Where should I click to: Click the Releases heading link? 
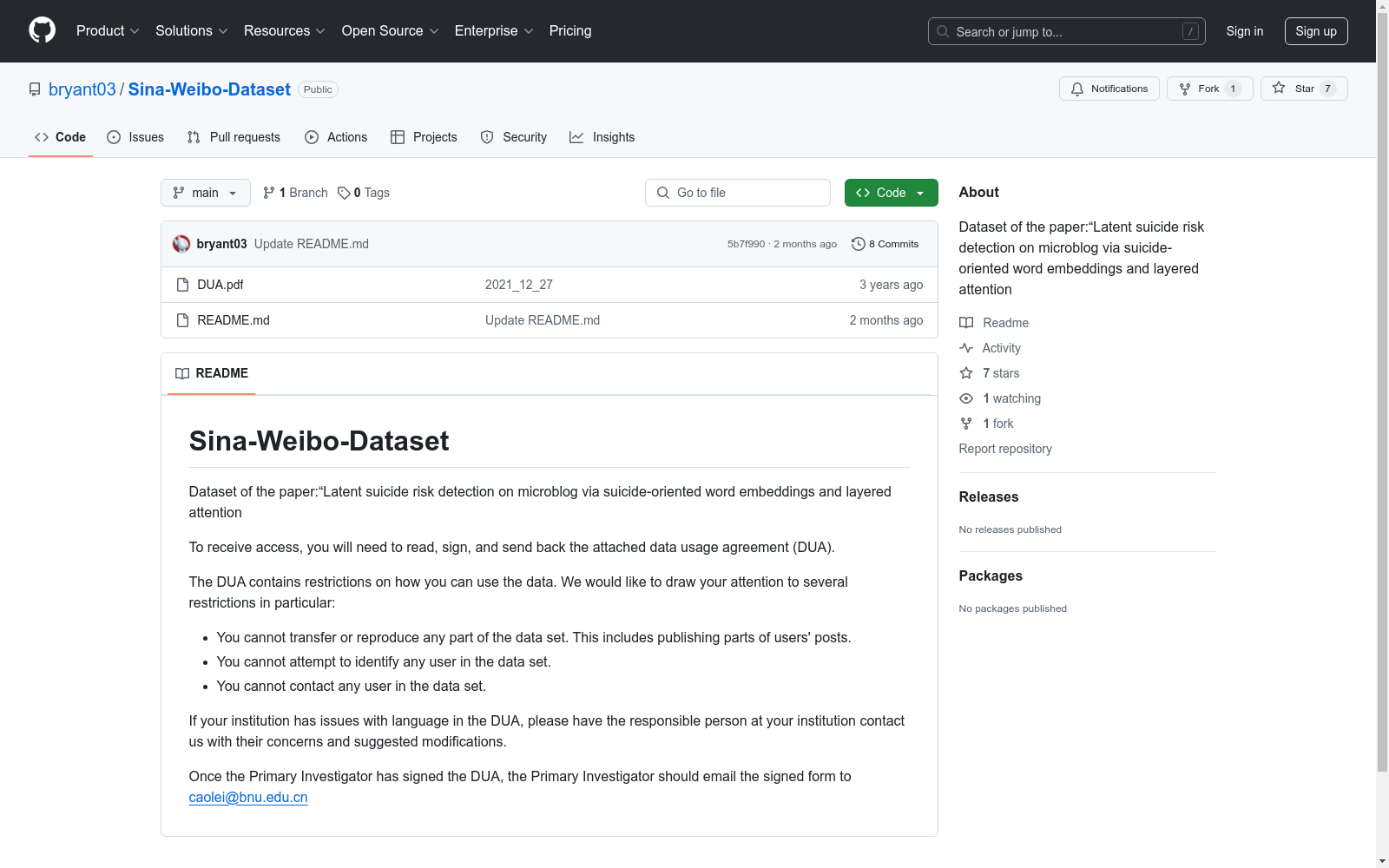click(x=989, y=497)
